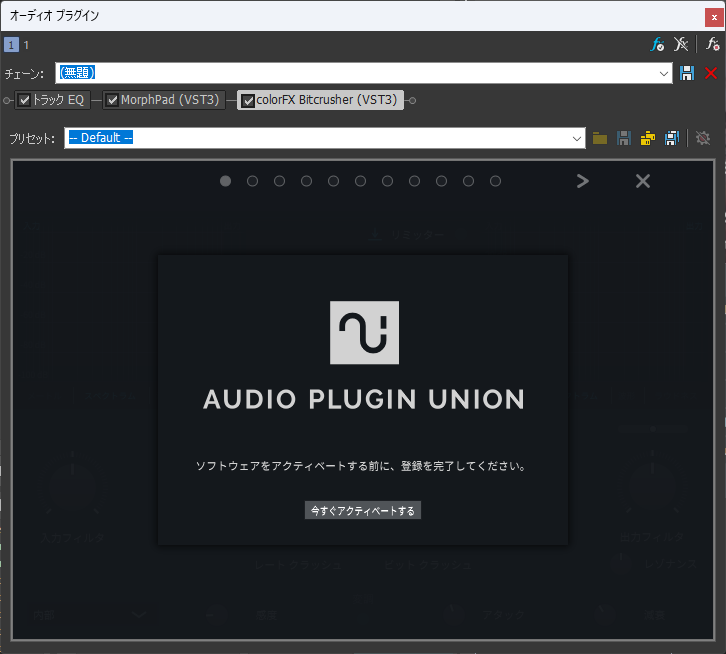This screenshot has height=654, width=726.
Task: Click the blue track number 1 badge
Action: click(11, 45)
